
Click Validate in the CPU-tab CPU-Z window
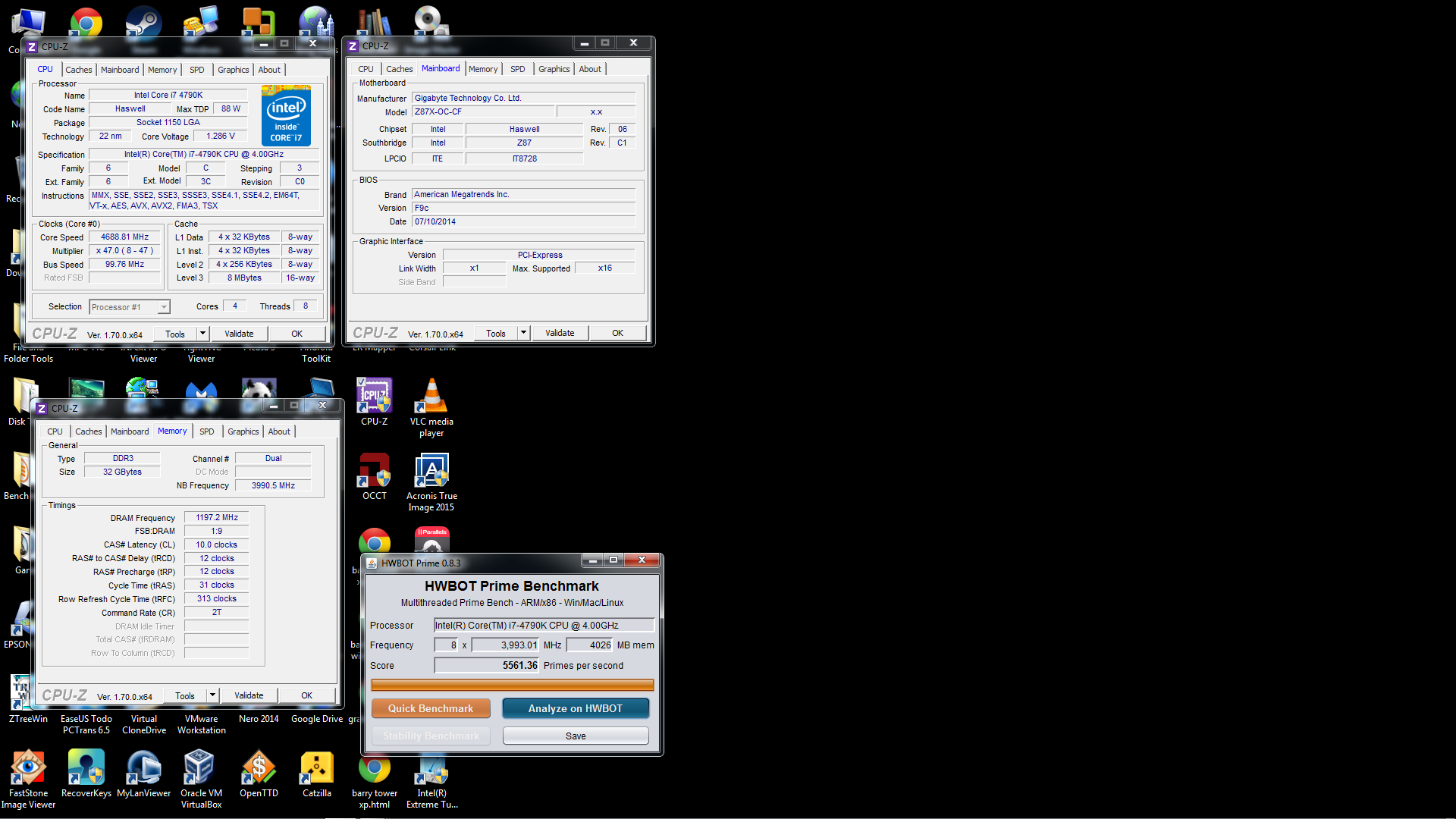click(x=239, y=334)
